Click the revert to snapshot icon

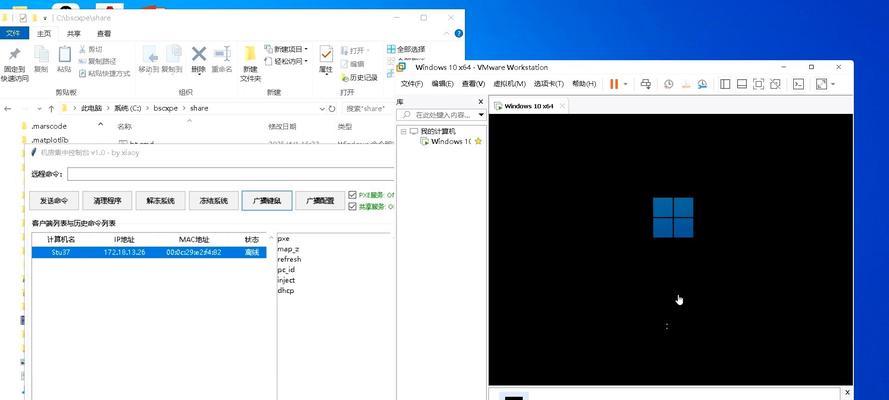(x=685, y=84)
